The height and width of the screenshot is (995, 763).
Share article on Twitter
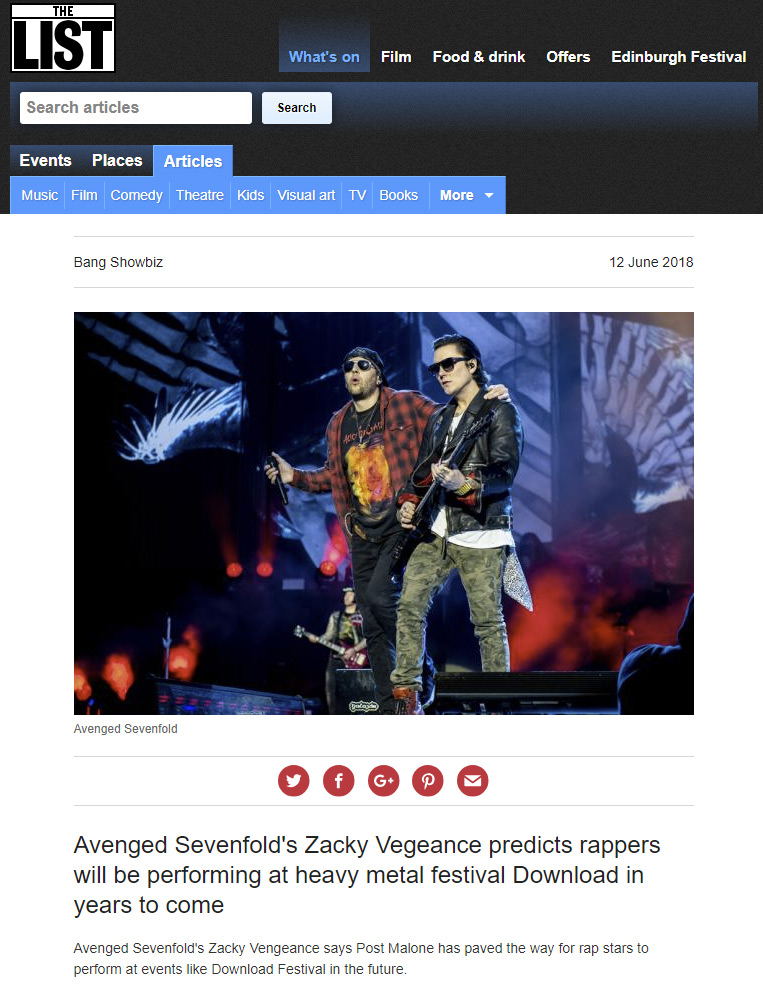click(293, 781)
